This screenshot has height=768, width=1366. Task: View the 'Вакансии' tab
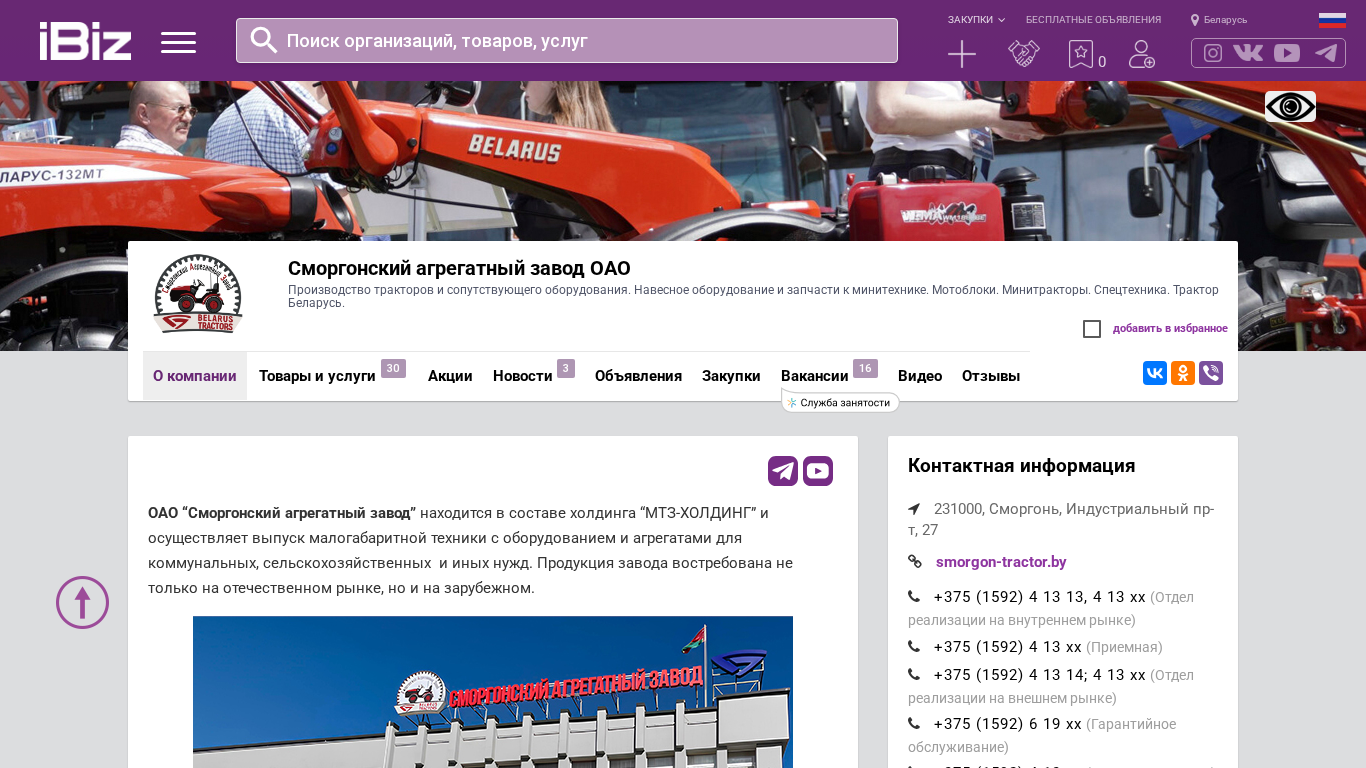(x=815, y=376)
